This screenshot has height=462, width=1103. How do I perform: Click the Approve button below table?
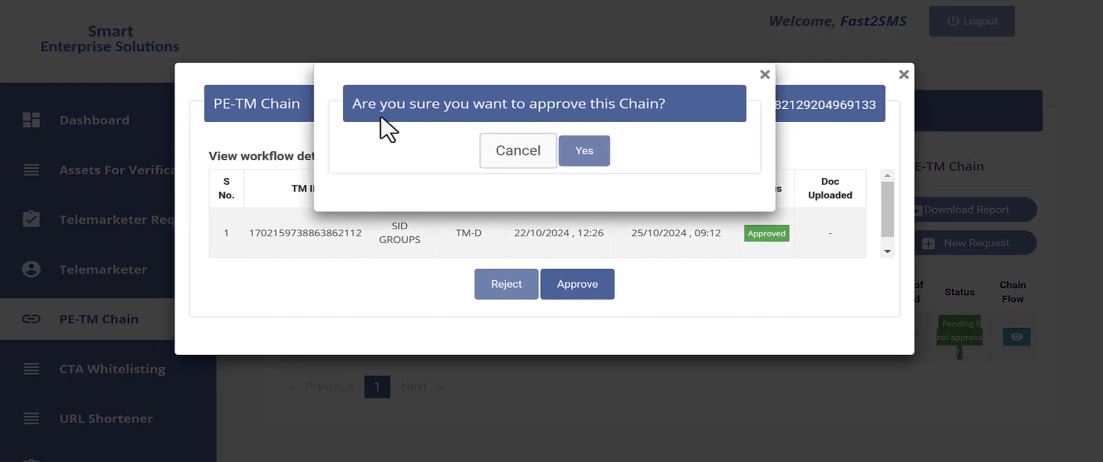(577, 284)
